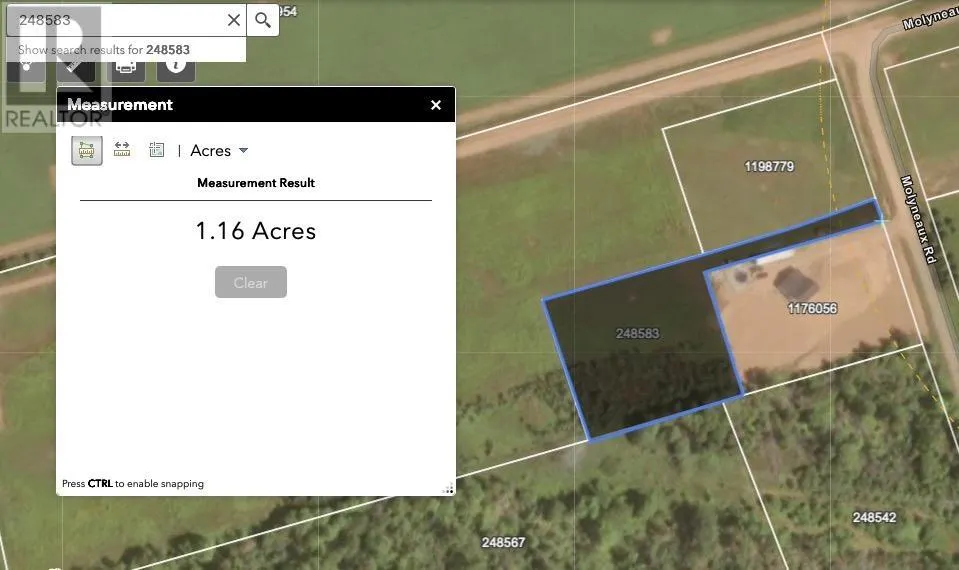This screenshot has width=959, height=570.
Task: Click the 'Measurement Result' heading
Action: coord(256,183)
